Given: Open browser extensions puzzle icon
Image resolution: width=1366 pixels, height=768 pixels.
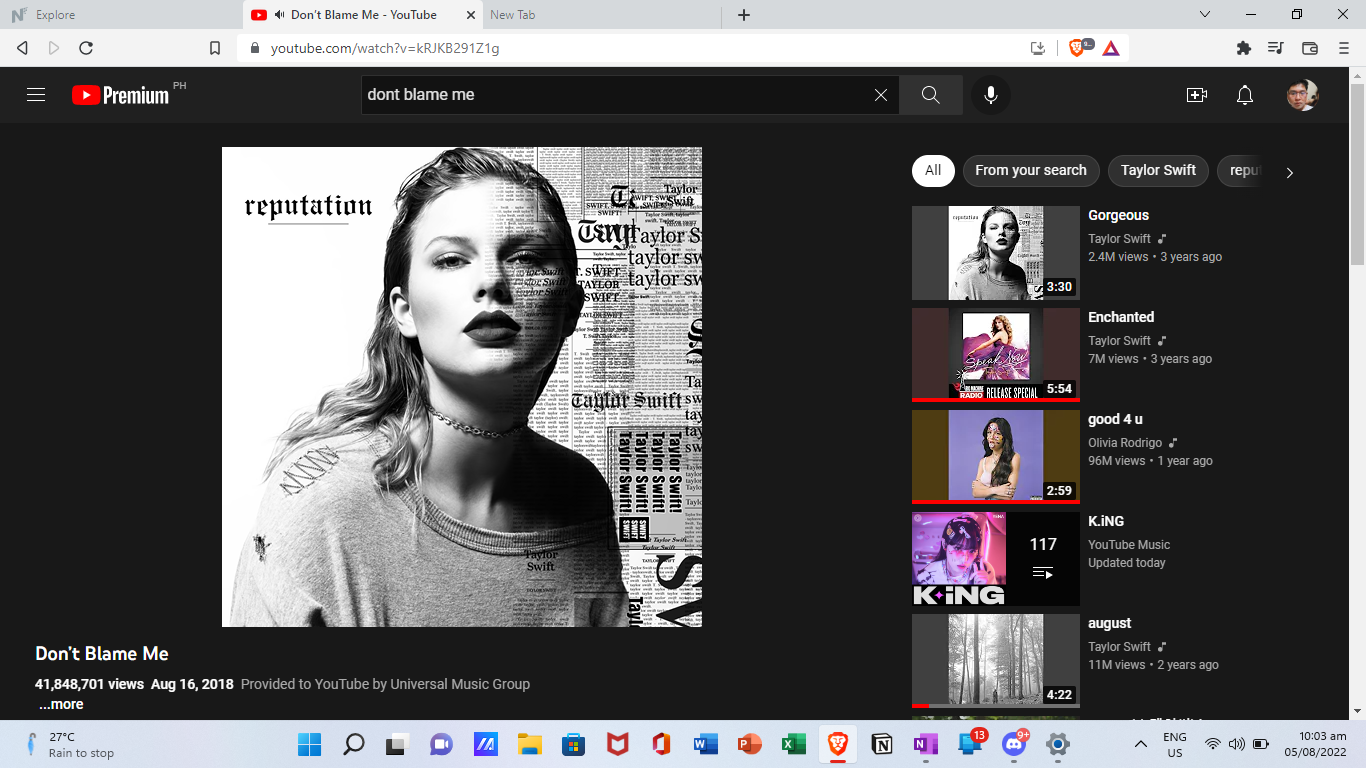Looking at the screenshot, I should pos(1244,48).
